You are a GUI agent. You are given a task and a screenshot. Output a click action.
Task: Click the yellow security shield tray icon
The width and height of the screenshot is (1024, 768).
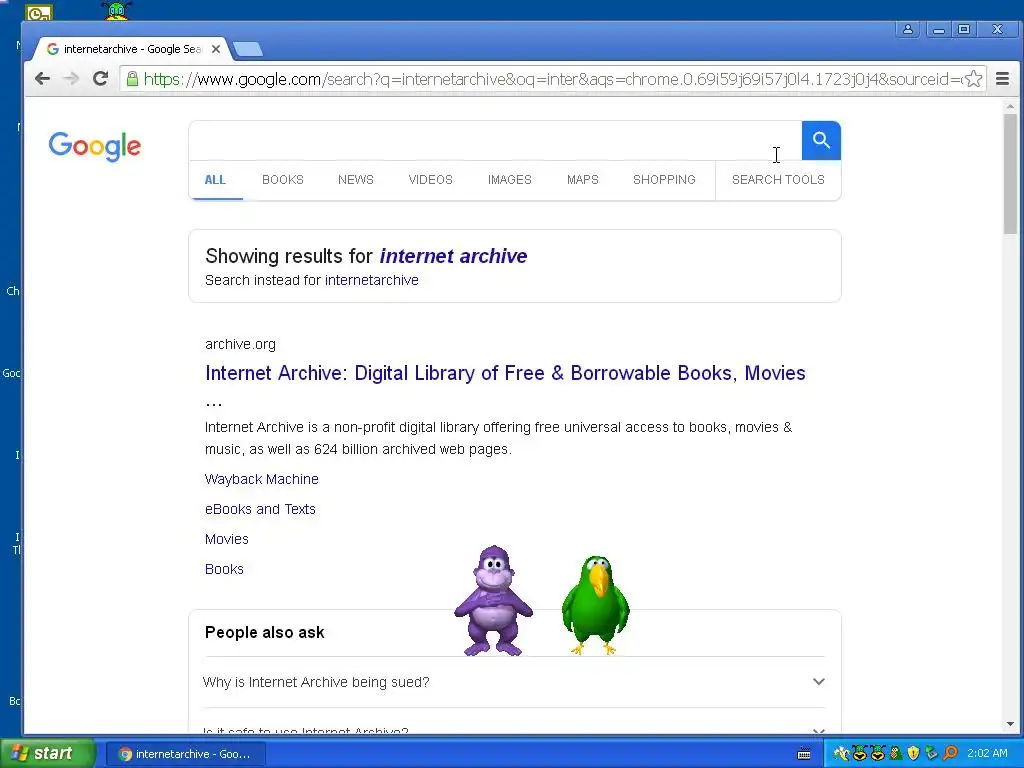click(x=913, y=754)
